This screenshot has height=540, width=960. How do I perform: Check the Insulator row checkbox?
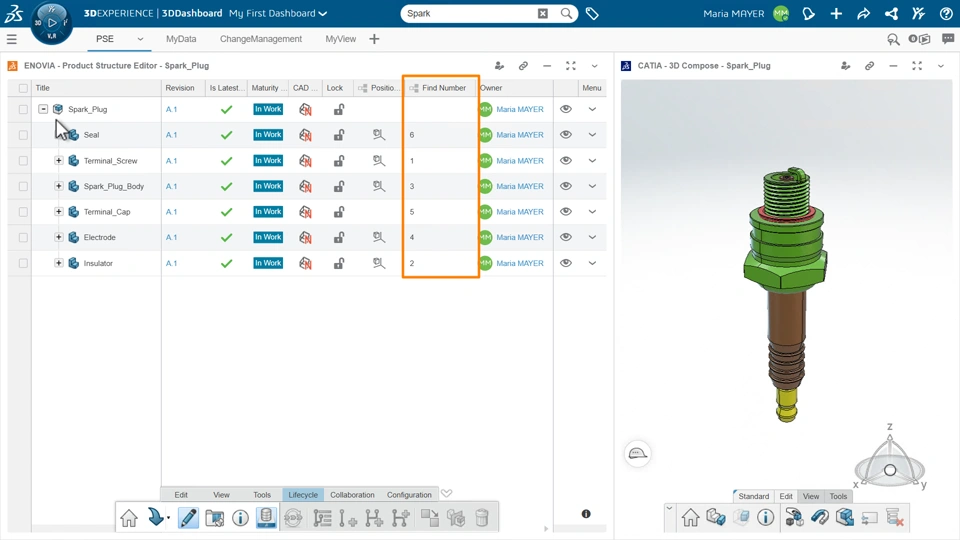click(x=23, y=263)
